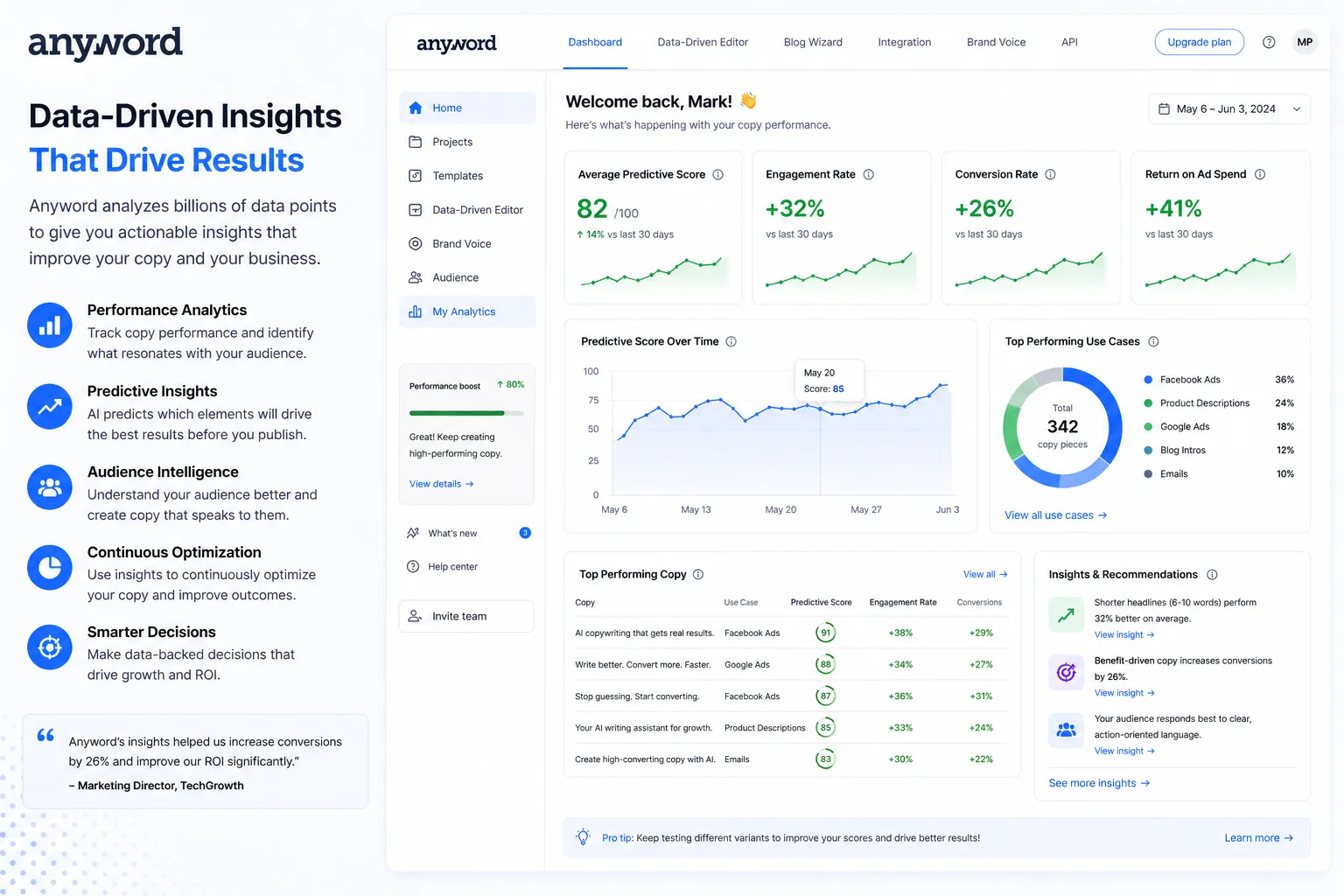Open the Integration tab
This screenshot has height=896, width=1344.
point(904,42)
